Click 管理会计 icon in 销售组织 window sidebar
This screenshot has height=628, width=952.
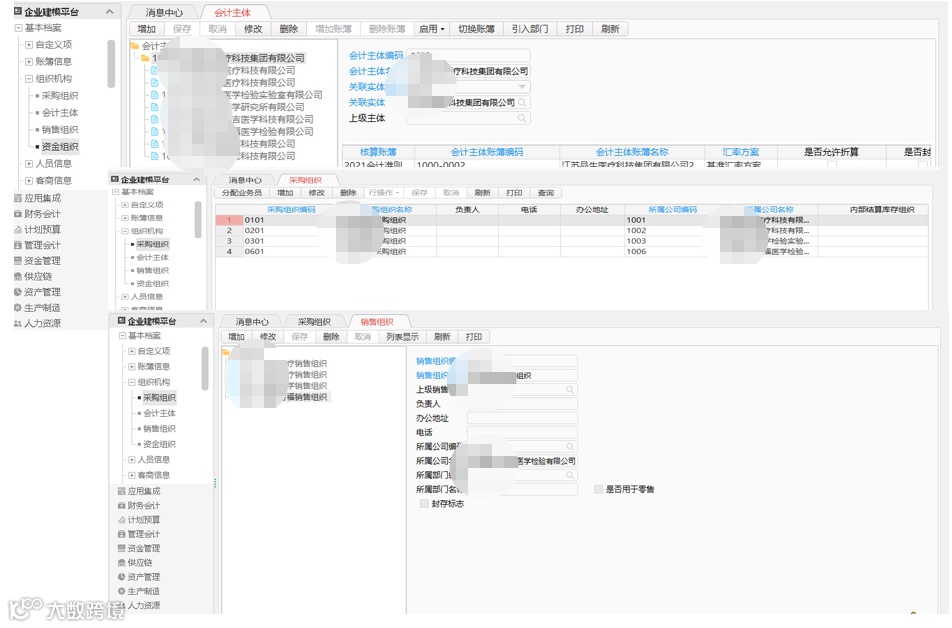tap(121, 534)
